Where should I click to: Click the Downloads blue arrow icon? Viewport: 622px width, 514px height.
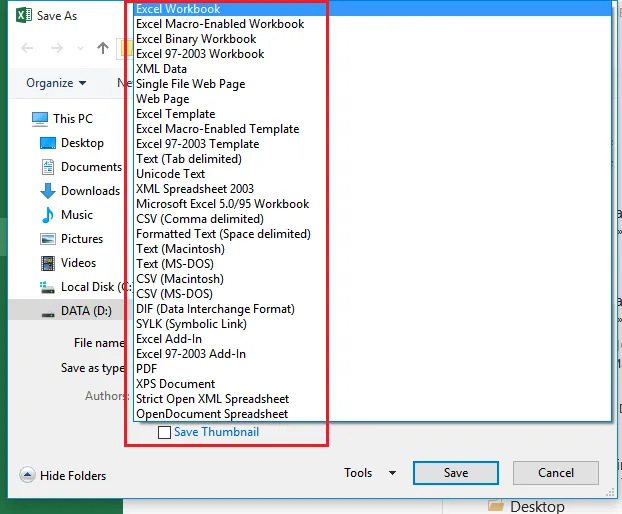point(48,191)
